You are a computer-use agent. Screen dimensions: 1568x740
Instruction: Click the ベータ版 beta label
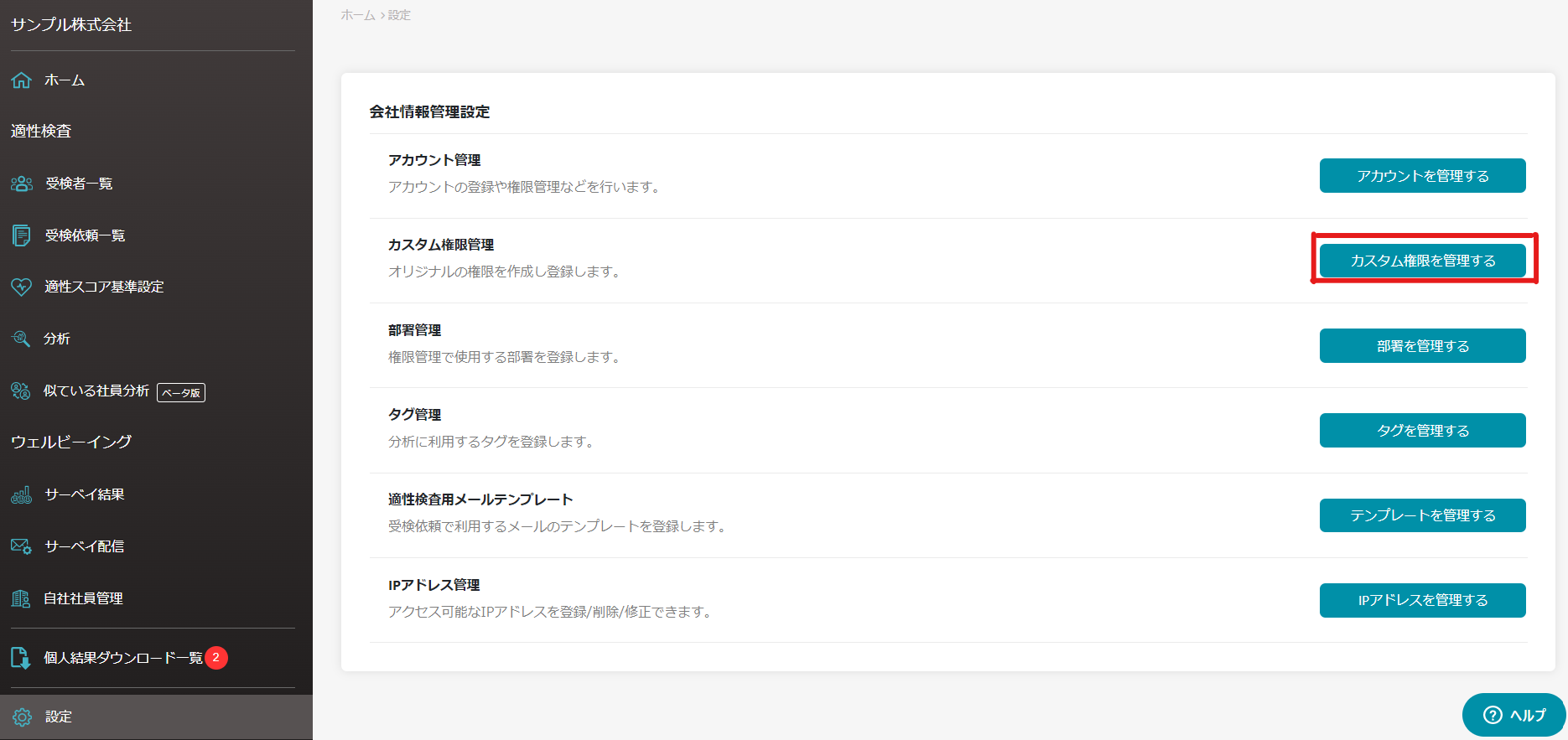181,392
